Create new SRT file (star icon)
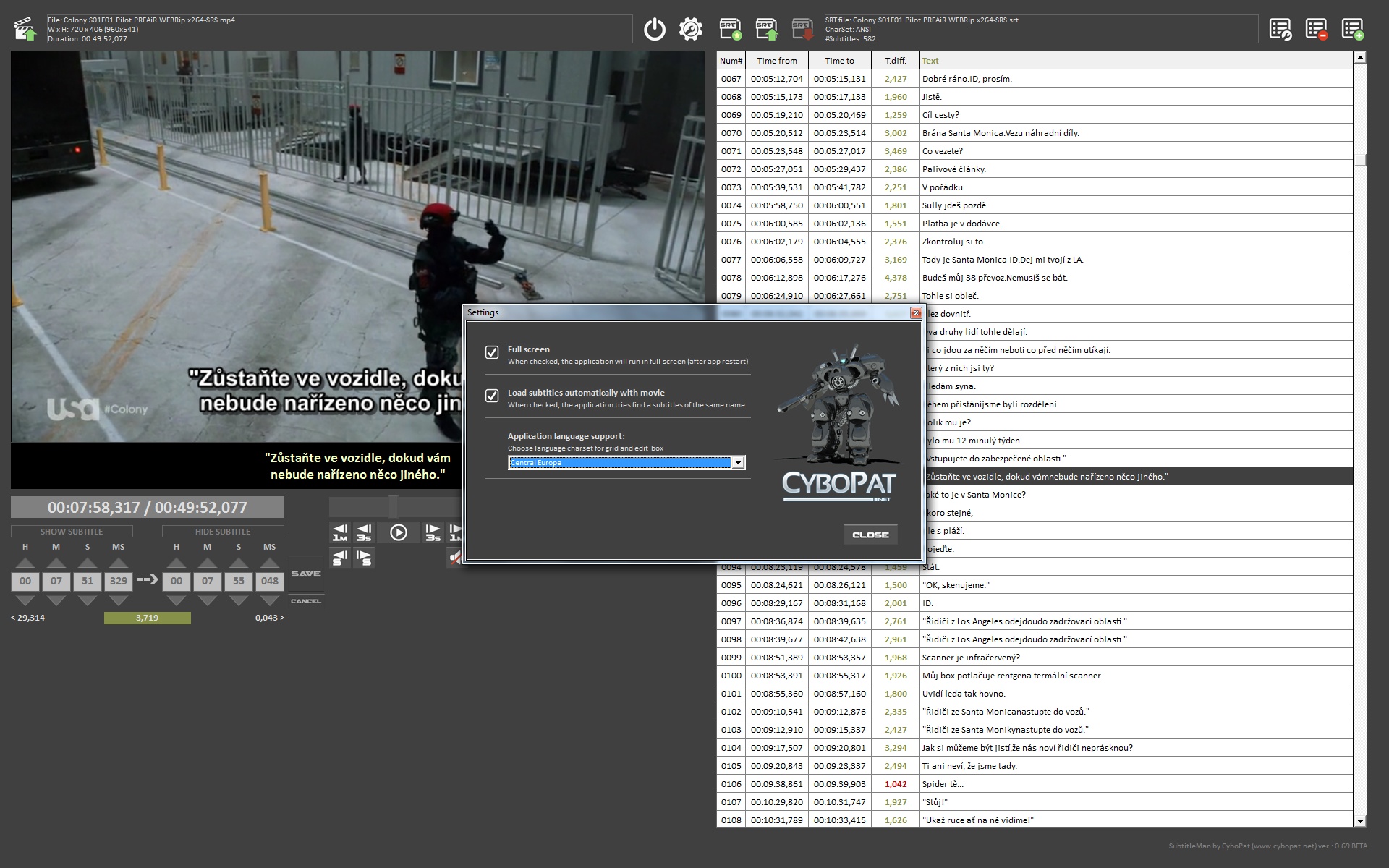 731,29
